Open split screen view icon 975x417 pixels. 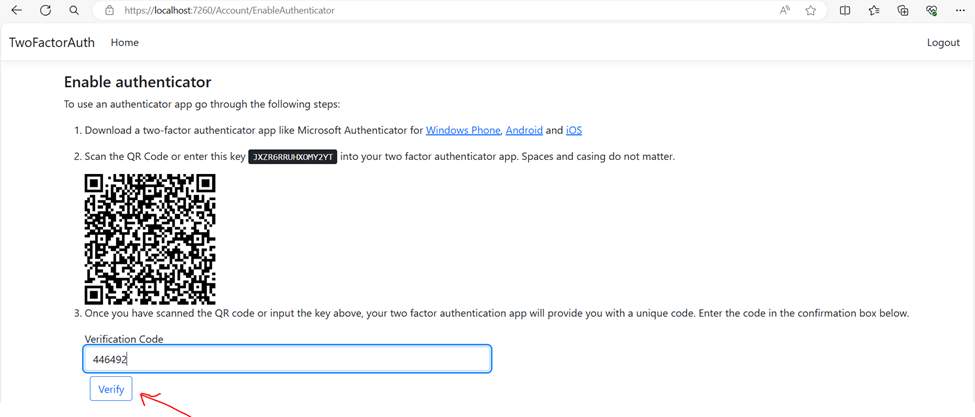click(x=845, y=10)
